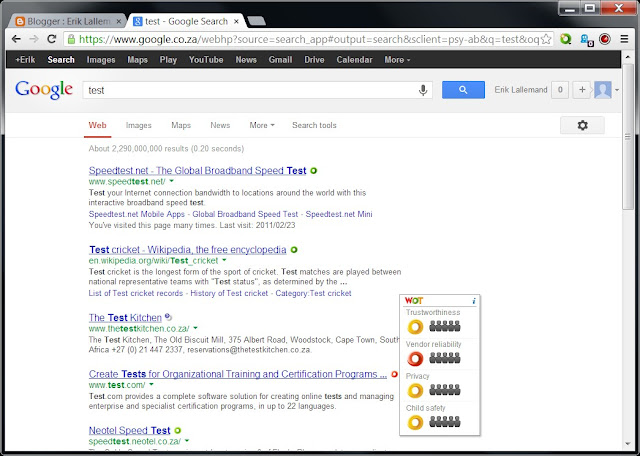Click the green padlock security icon
640x456 pixels.
tap(71, 39)
